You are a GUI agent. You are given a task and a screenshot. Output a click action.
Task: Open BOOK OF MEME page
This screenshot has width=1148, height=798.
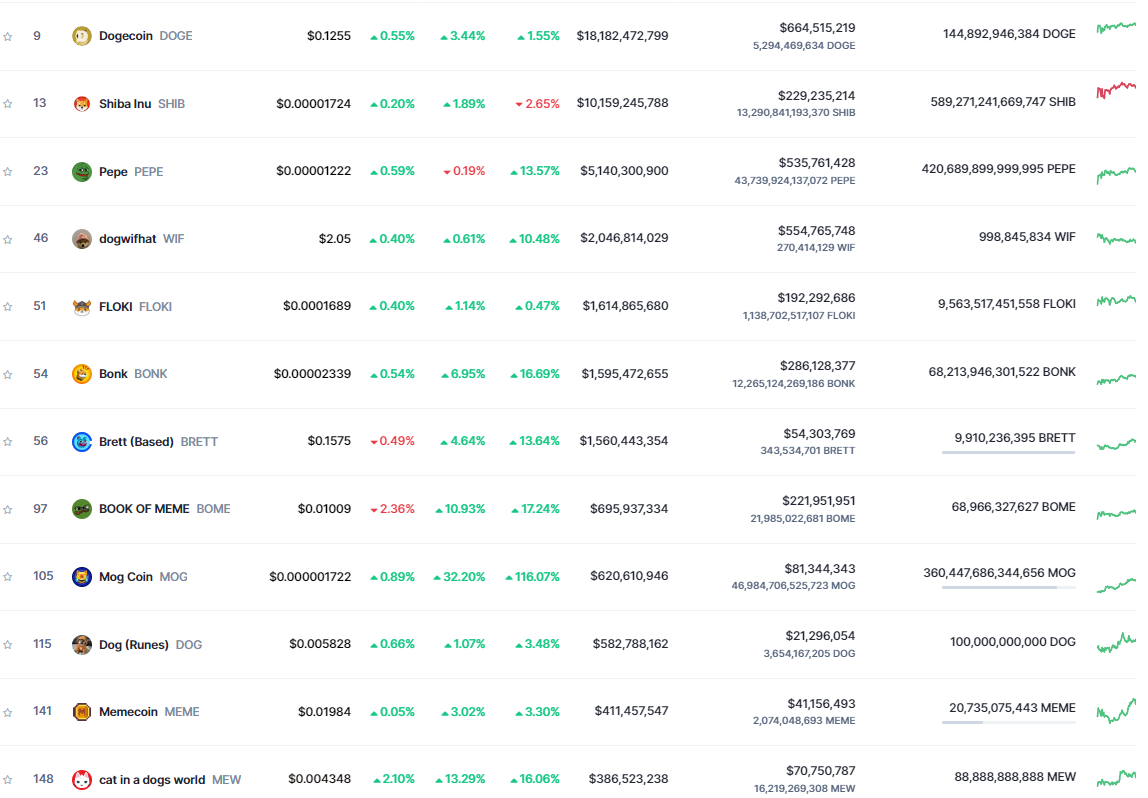tap(144, 509)
